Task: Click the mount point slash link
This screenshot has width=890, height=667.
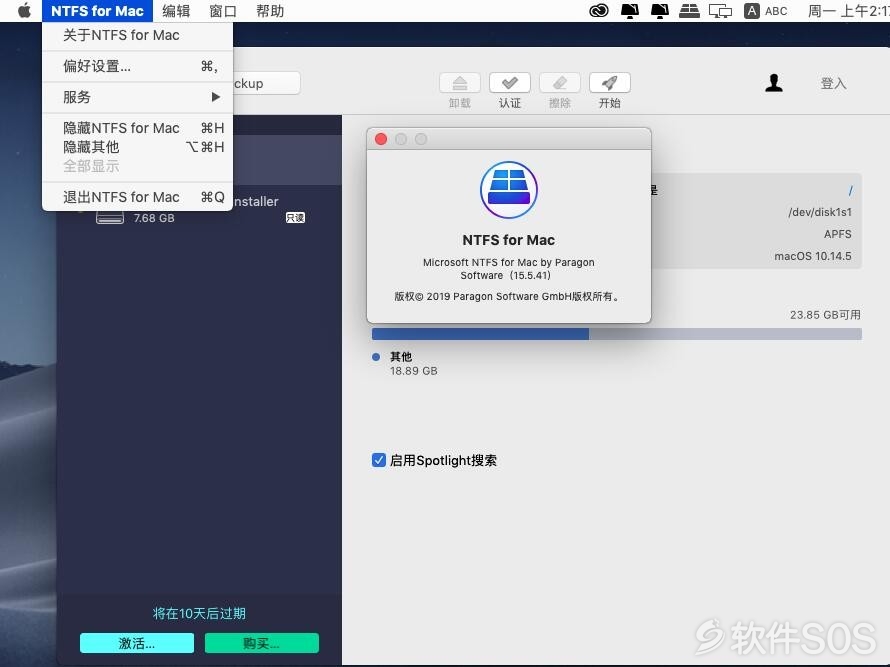Action: tap(850, 191)
